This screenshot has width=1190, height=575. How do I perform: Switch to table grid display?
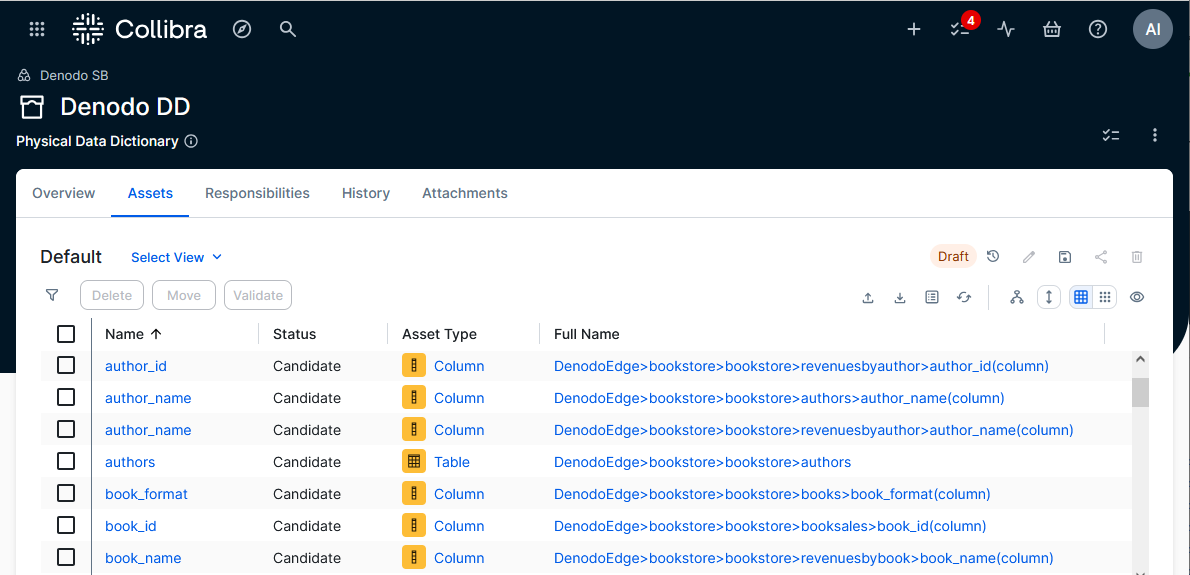pyautogui.click(x=1081, y=297)
